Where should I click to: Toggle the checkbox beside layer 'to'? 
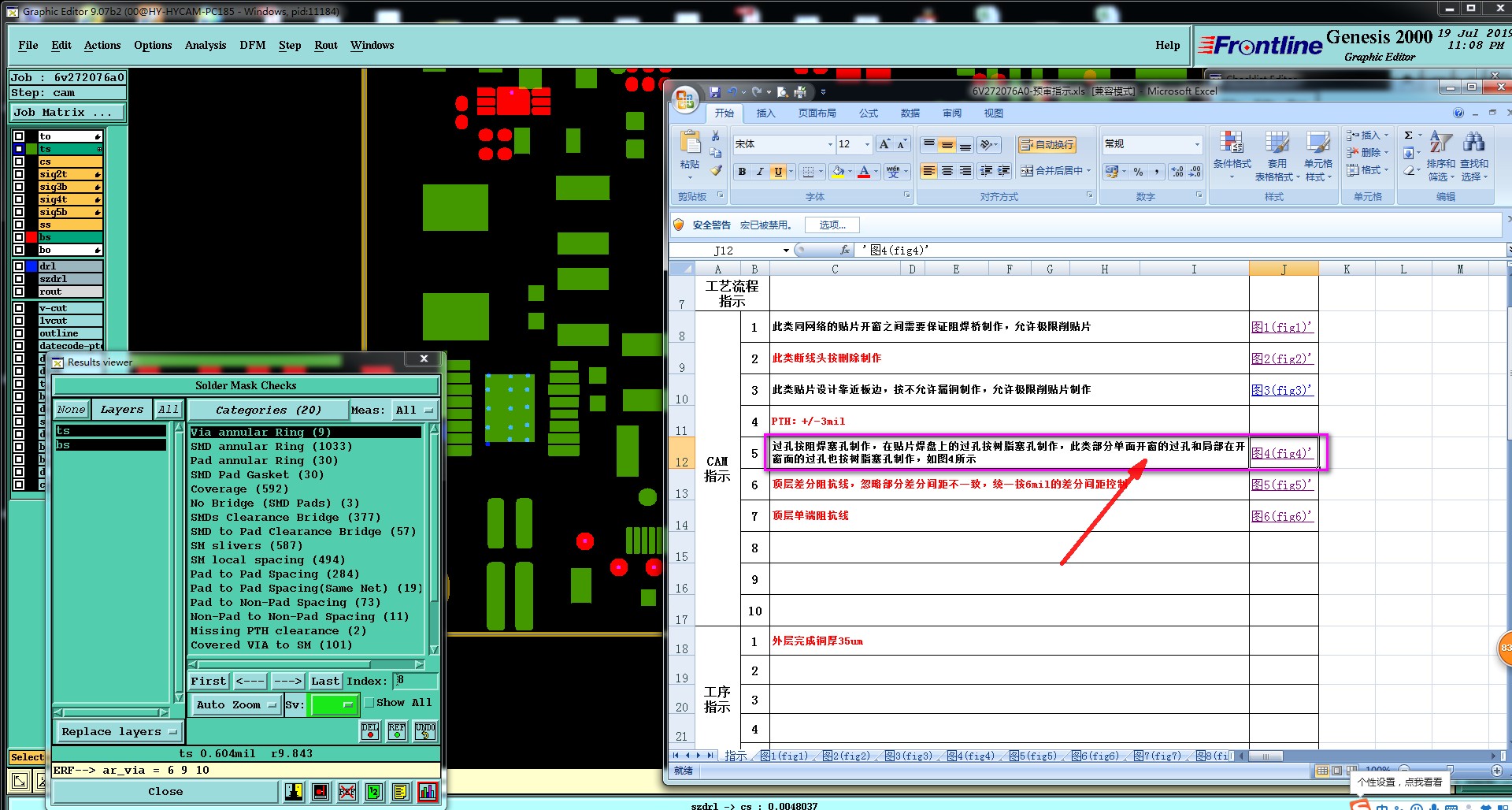pos(19,136)
